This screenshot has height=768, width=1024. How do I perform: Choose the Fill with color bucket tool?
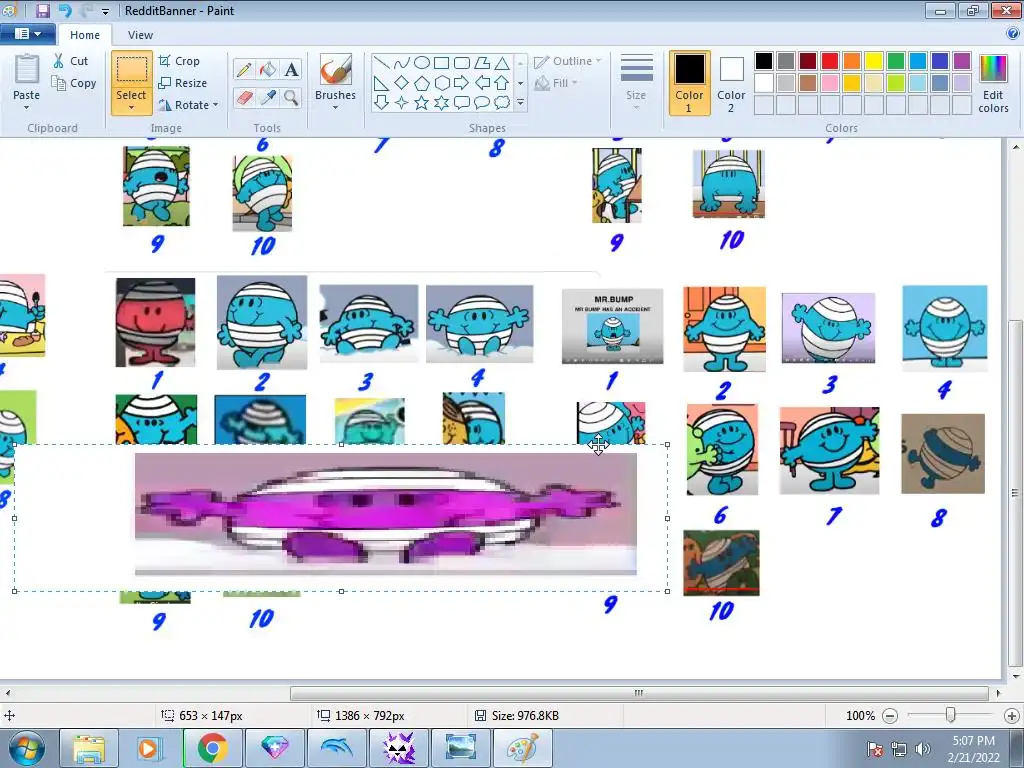coord(267,69)
